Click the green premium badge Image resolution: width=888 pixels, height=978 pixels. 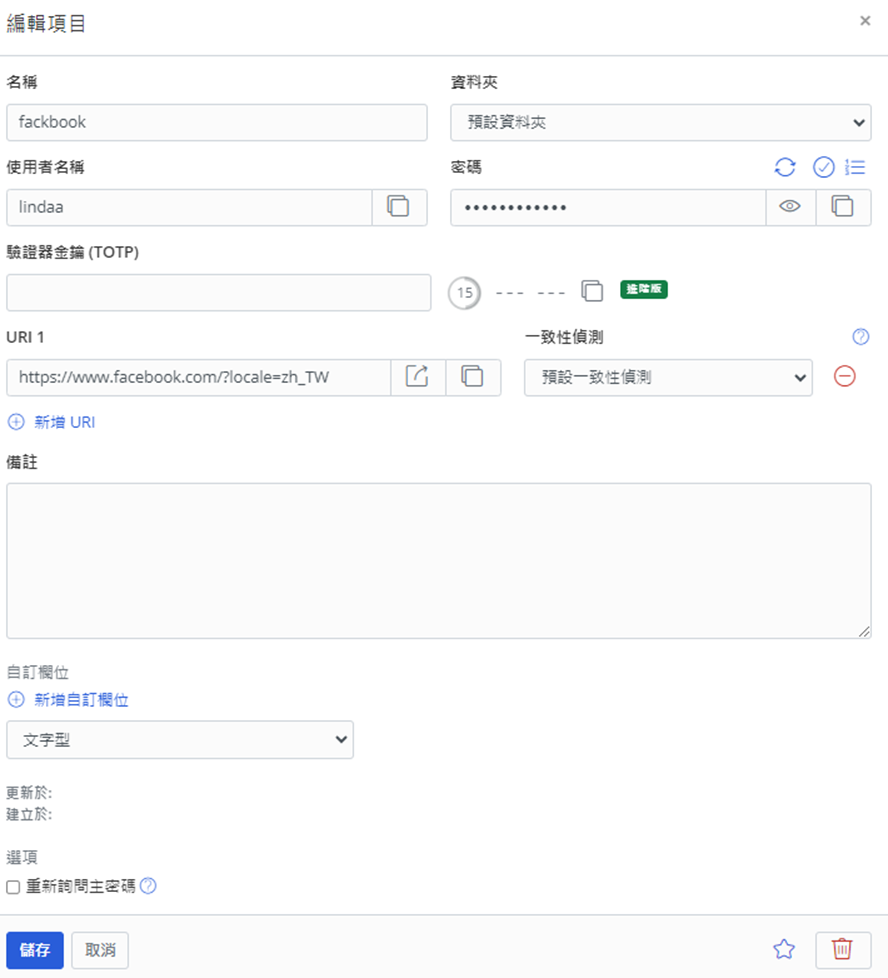[644, 289]
